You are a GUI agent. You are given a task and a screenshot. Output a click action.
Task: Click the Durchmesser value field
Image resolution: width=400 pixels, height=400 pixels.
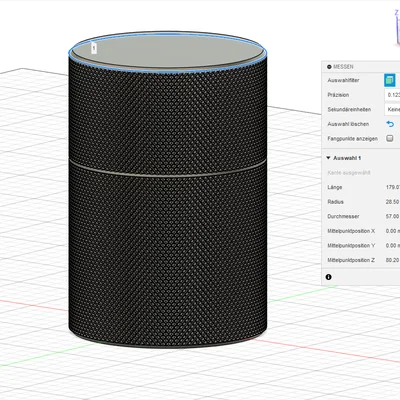[x=392, y=216]
